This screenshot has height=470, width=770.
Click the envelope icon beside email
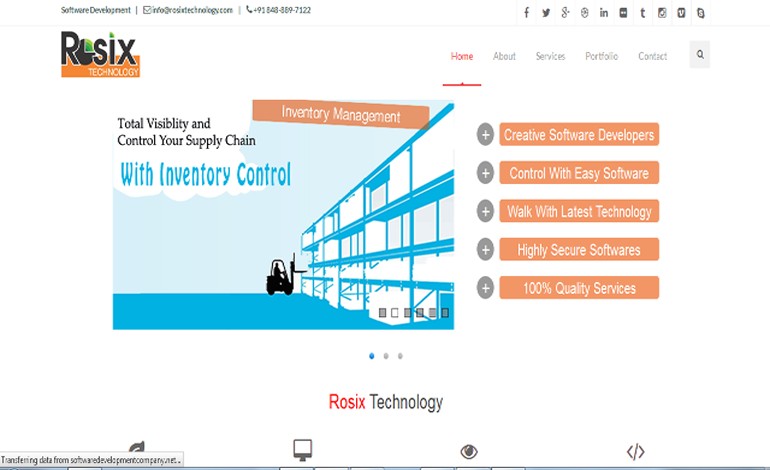(147, 10)
